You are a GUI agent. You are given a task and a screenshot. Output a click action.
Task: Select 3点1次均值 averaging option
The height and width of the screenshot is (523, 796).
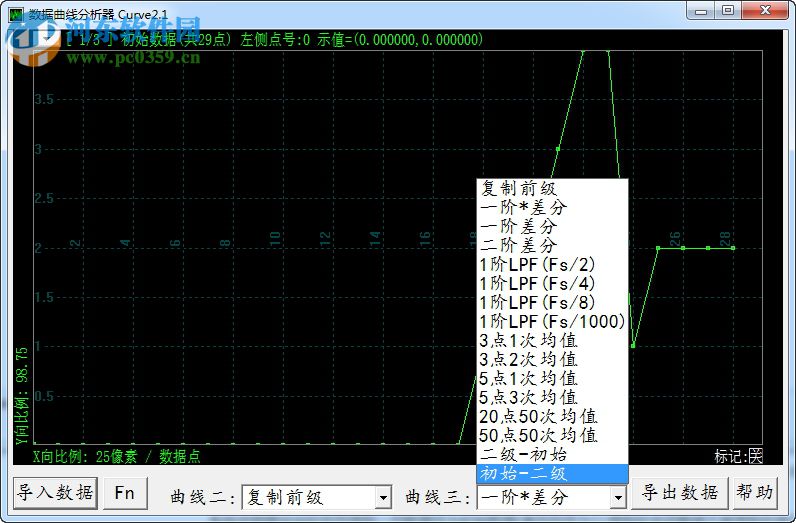point(552,340)
